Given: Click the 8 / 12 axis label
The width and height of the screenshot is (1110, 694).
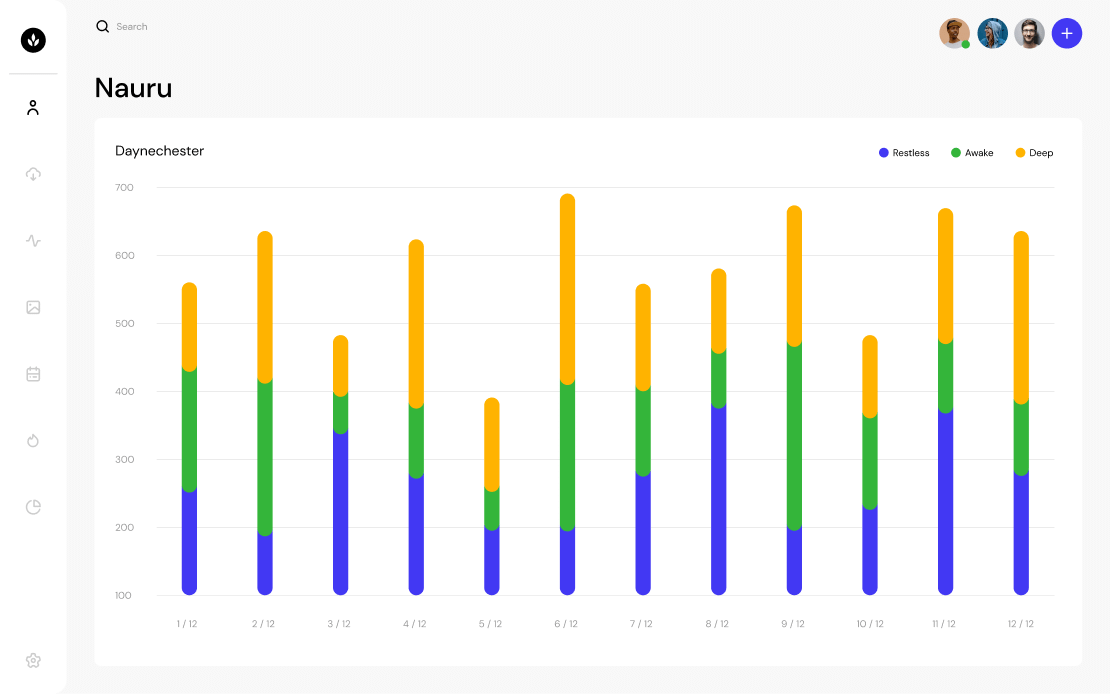Looking at the screenshot, I should pyautogui.click(x=717, y=624).
